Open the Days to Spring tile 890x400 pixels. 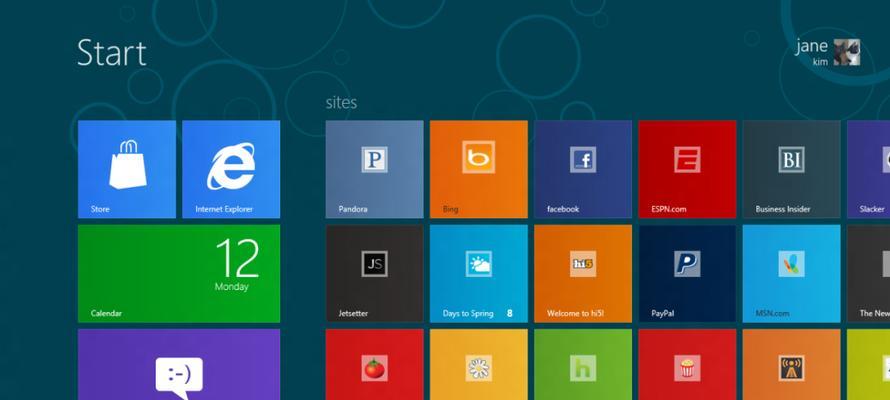click(x=478, y=273)
